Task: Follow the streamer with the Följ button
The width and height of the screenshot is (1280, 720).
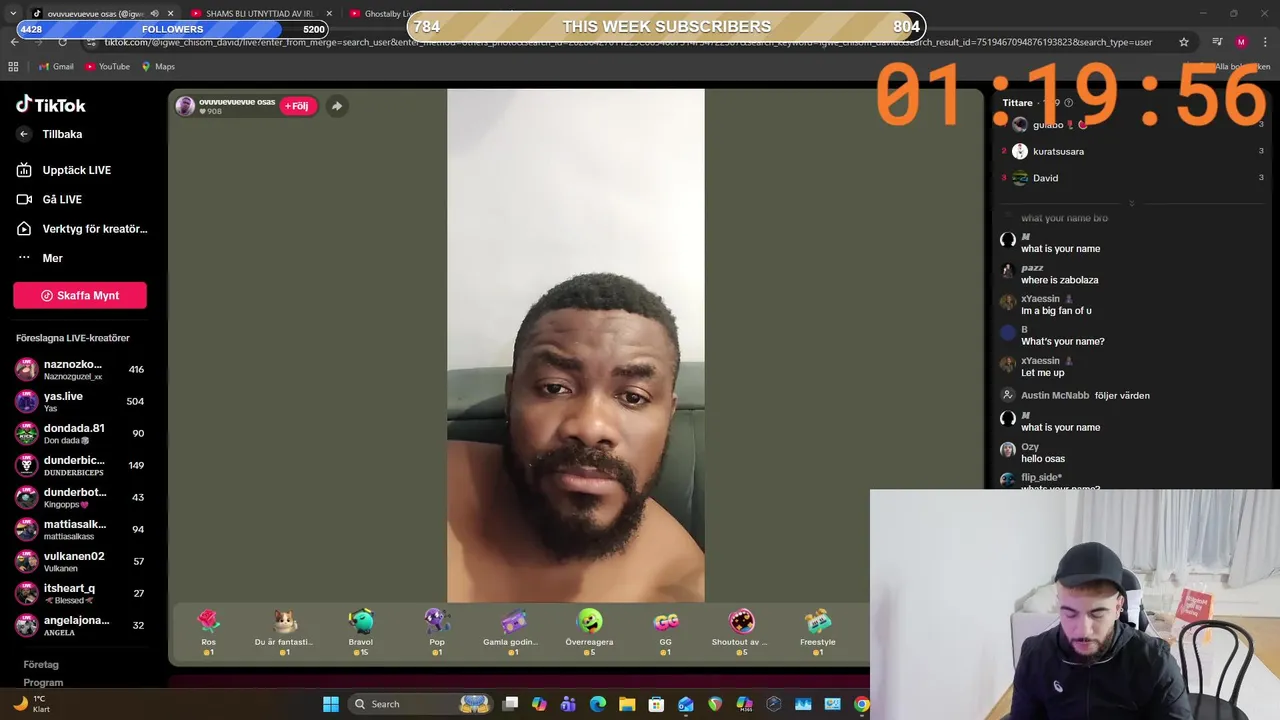Action: coord(298,106)
